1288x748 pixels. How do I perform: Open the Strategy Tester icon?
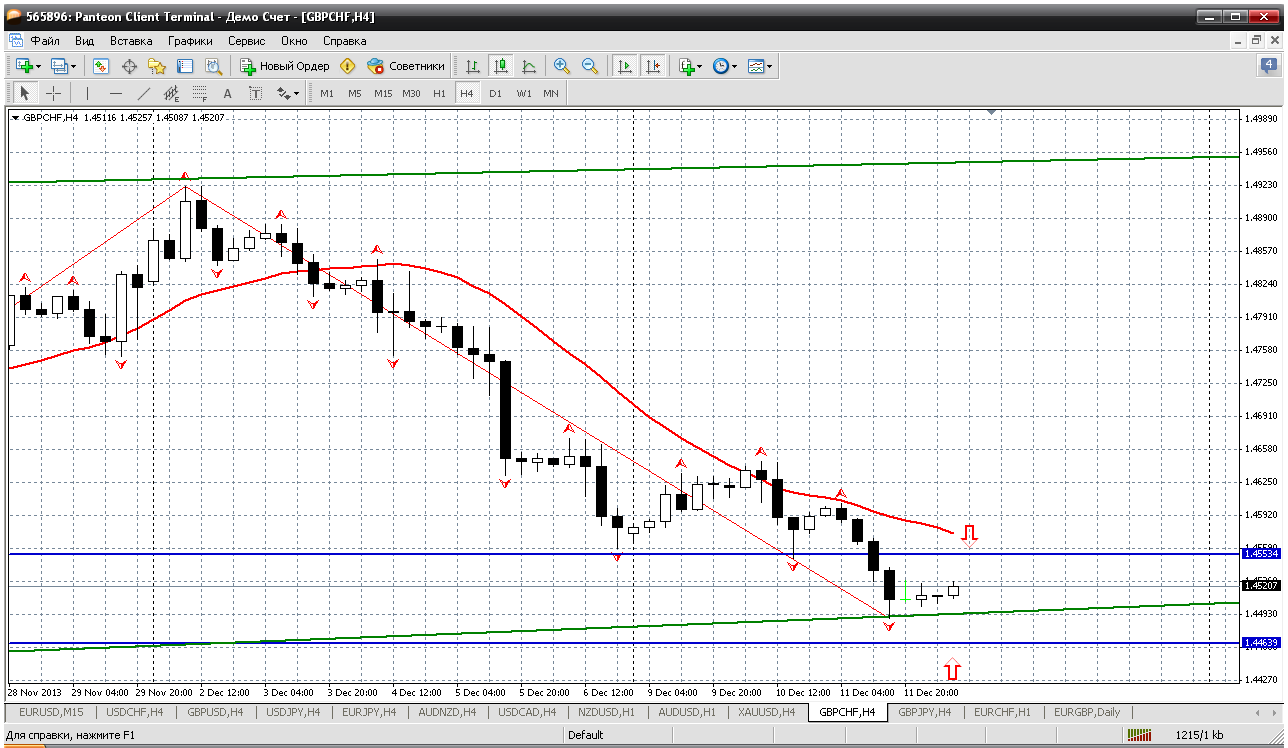pos(213,66)
